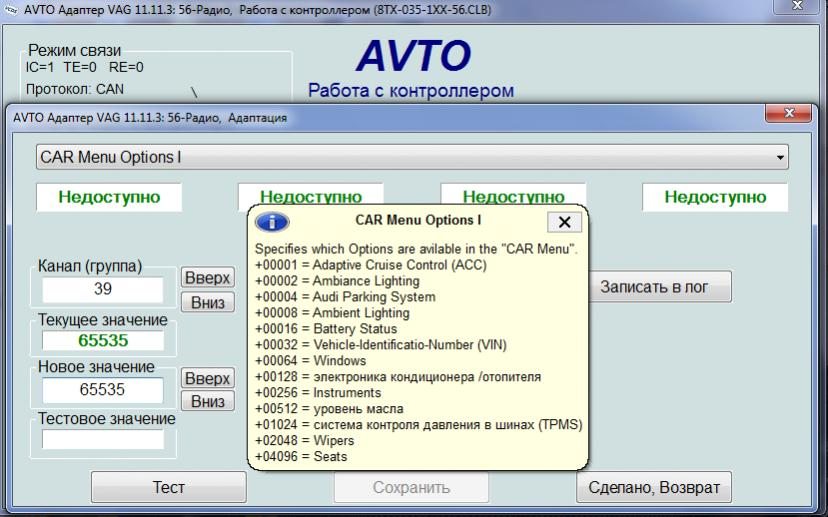The height and width of the screenshot is (517, 828).
Task: Click the dropdown arrow of channel selector
Action: click(780, 157)
